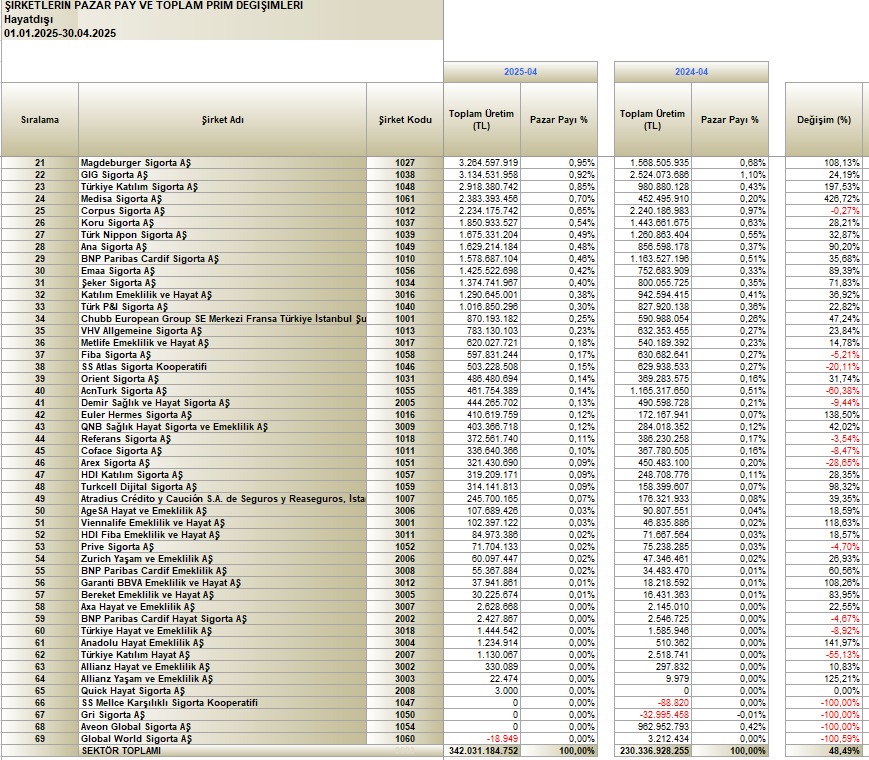The height and width of the screenshot is (760, 869).
Task: Click company code 3016 cell
Action: pos(405,295)
